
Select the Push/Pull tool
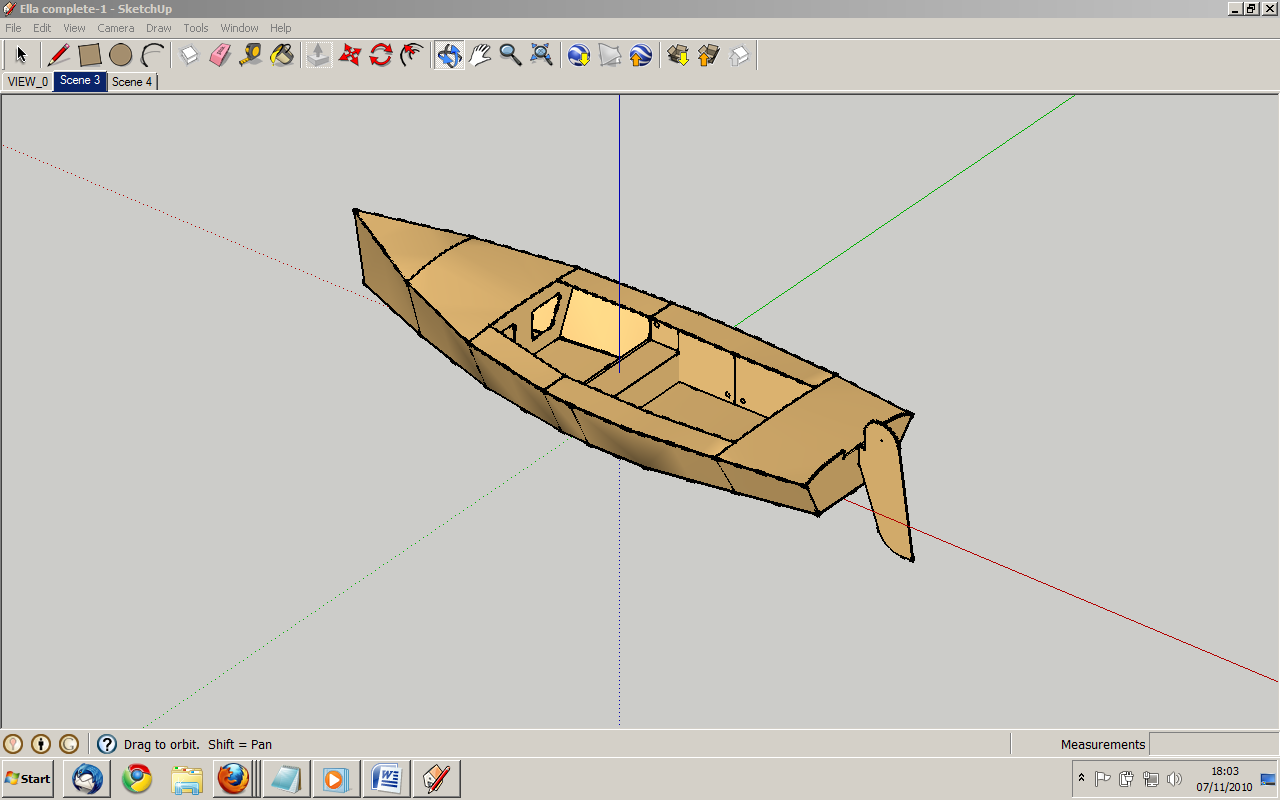[318, 55]
